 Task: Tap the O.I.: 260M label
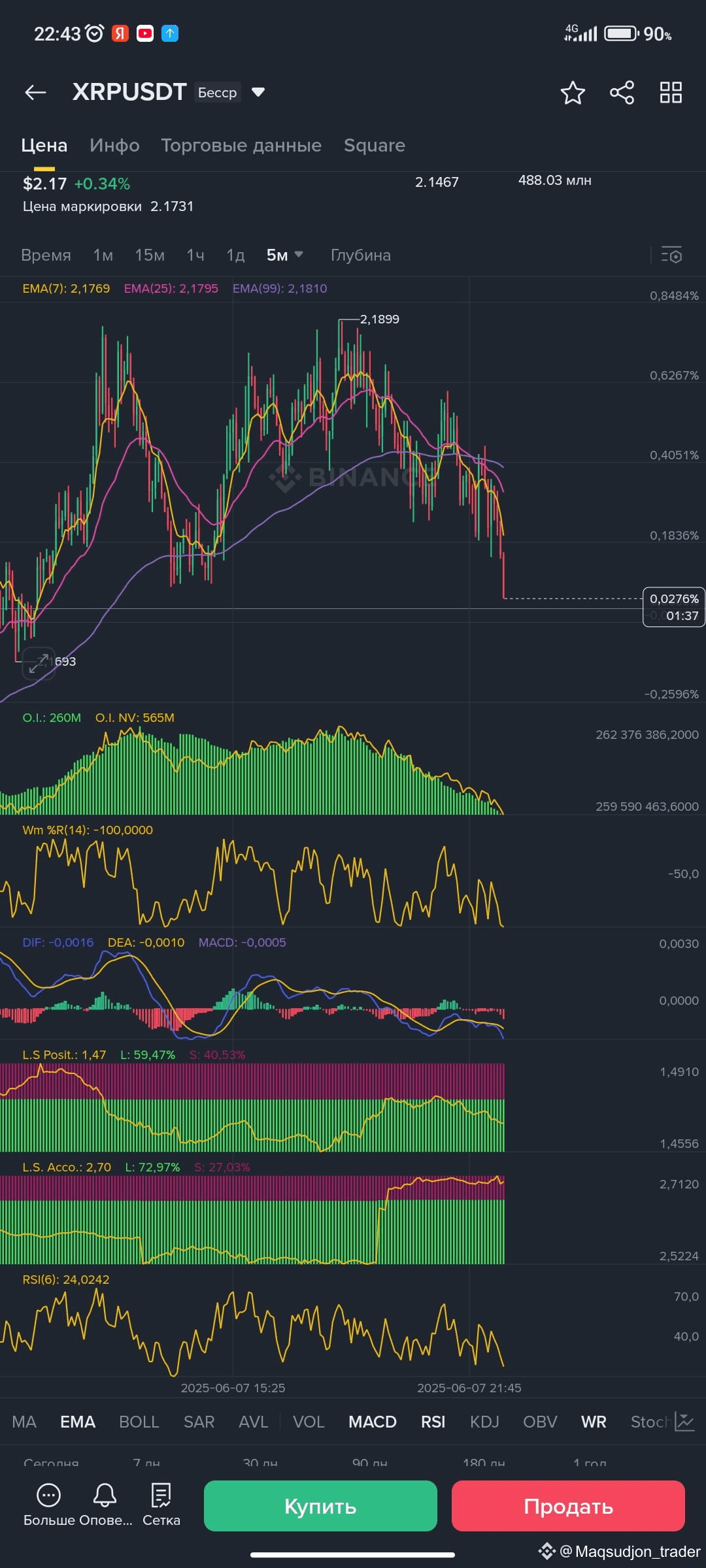tap(52, 717)
